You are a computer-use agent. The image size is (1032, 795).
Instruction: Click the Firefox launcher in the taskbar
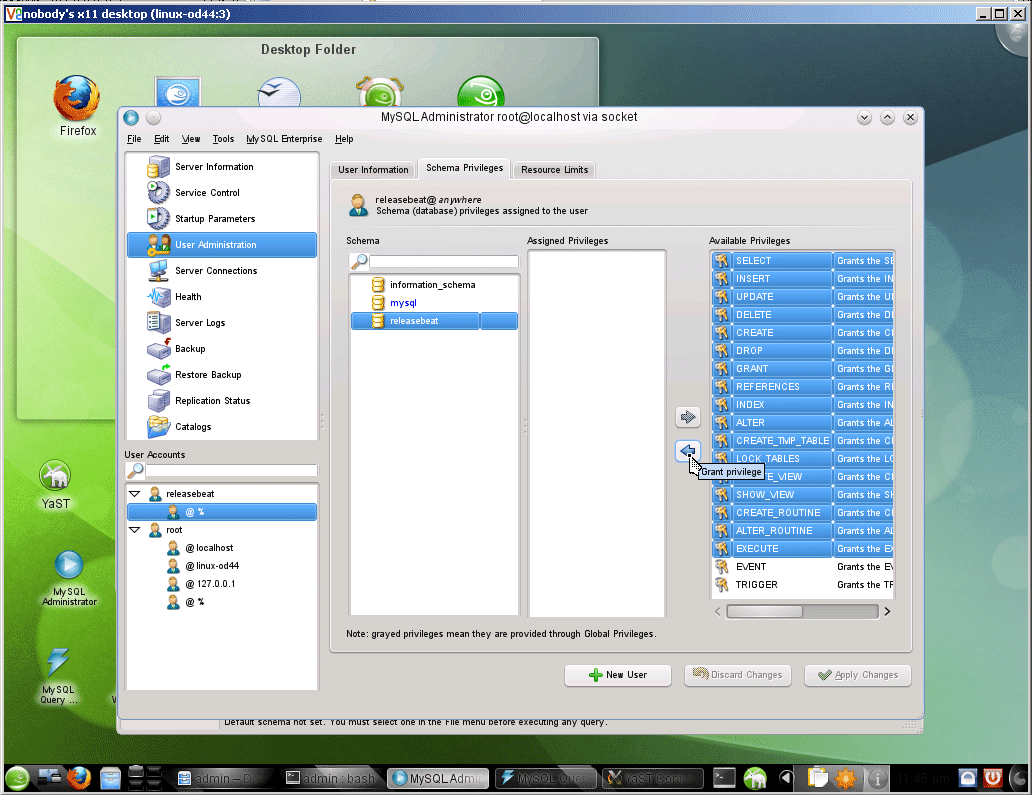pyautogui.click(x=78, y=779)
